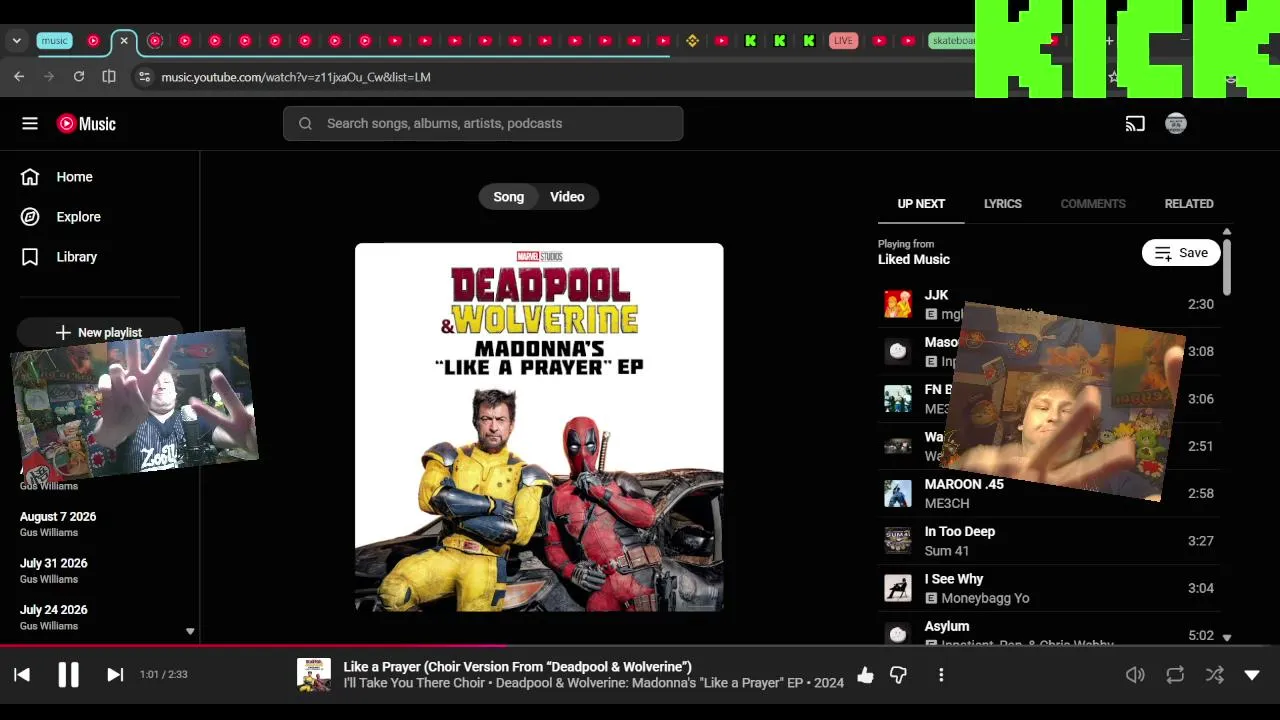Image resolution: width=1280 pixels, height=720 pixels.
Task: Click the "3:27" duration of In Too Deep
Action: point(1200,541)
